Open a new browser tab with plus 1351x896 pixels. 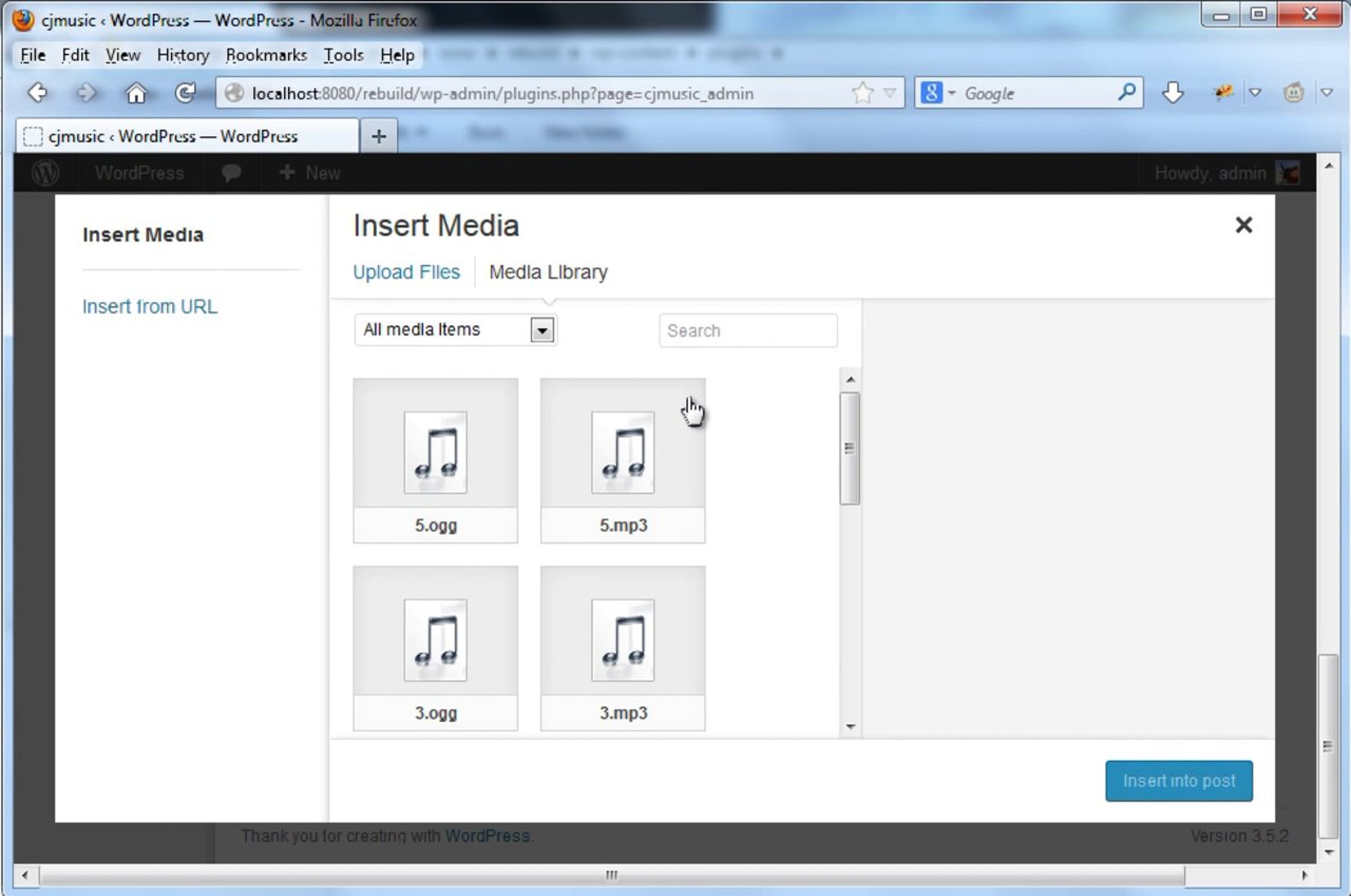378,136
